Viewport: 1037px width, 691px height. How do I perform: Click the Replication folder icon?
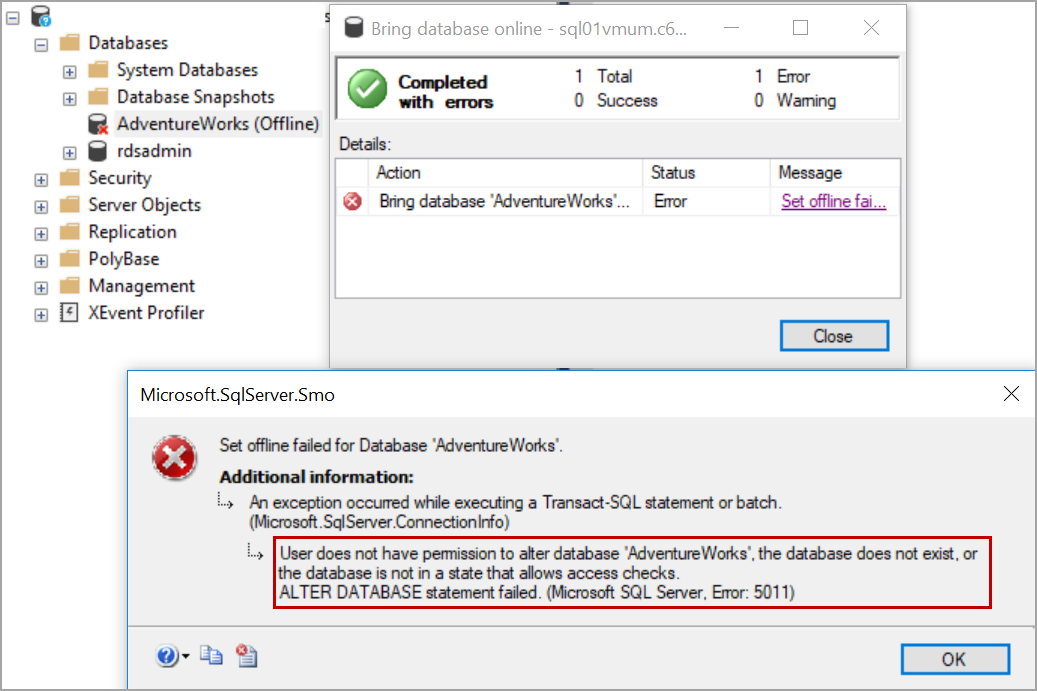(x=69, y=231)
